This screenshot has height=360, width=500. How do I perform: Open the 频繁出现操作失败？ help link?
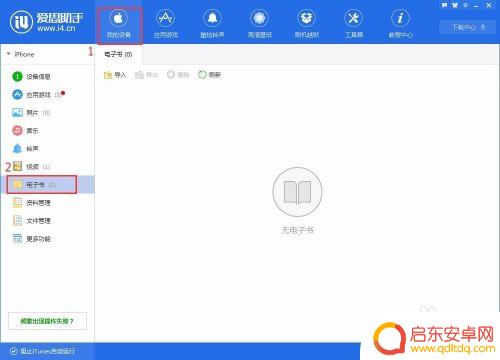tap(47, 321)
